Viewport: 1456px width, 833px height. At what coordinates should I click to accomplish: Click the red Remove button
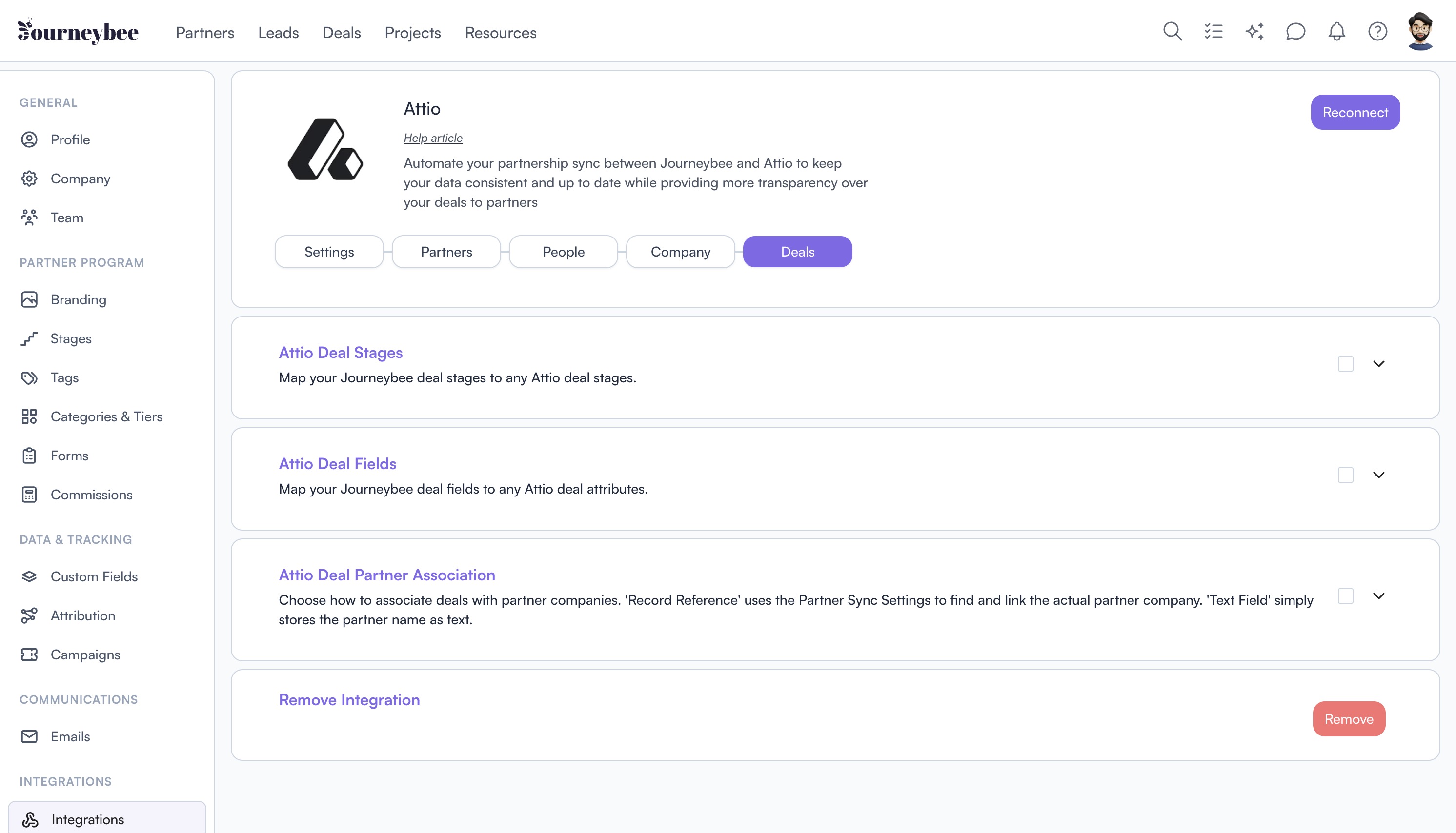coord(1349,718)
